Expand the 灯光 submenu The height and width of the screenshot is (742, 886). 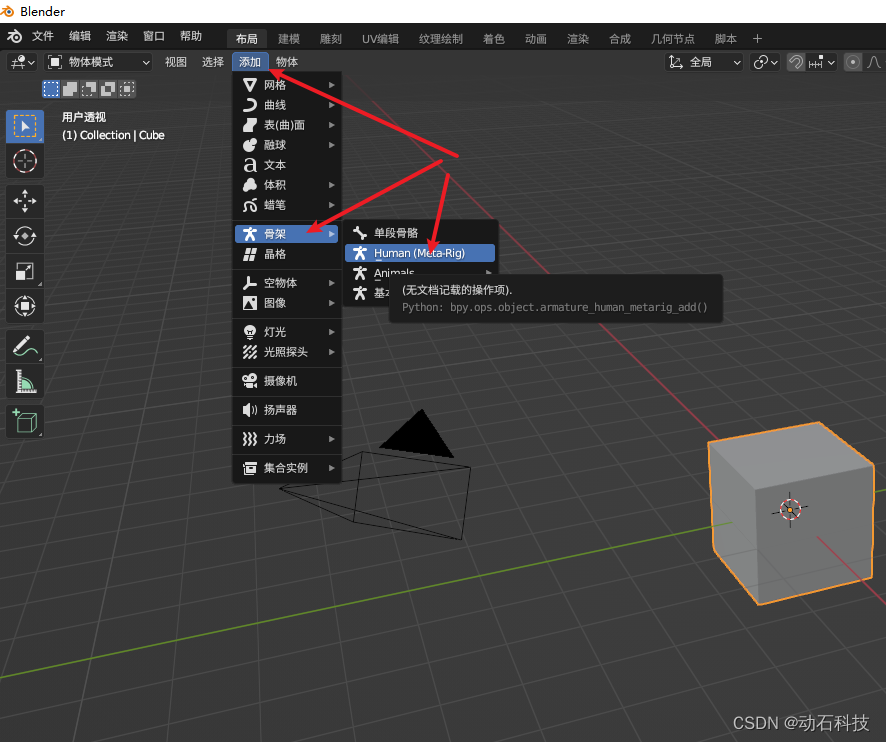(287, 332)
